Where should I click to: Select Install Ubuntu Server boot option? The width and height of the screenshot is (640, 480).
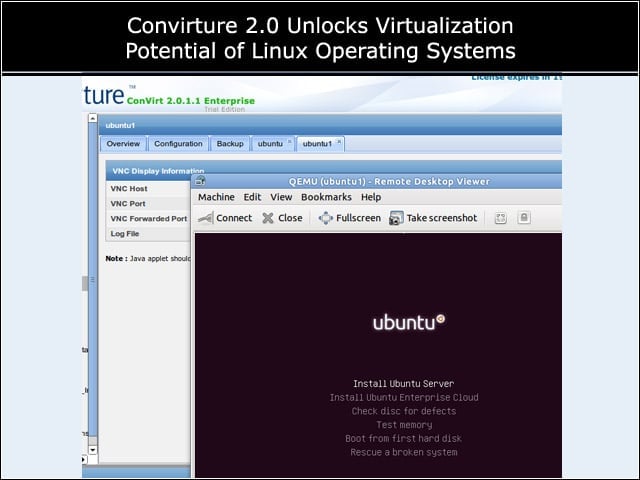pyautogui.click(x=403, y=384)
